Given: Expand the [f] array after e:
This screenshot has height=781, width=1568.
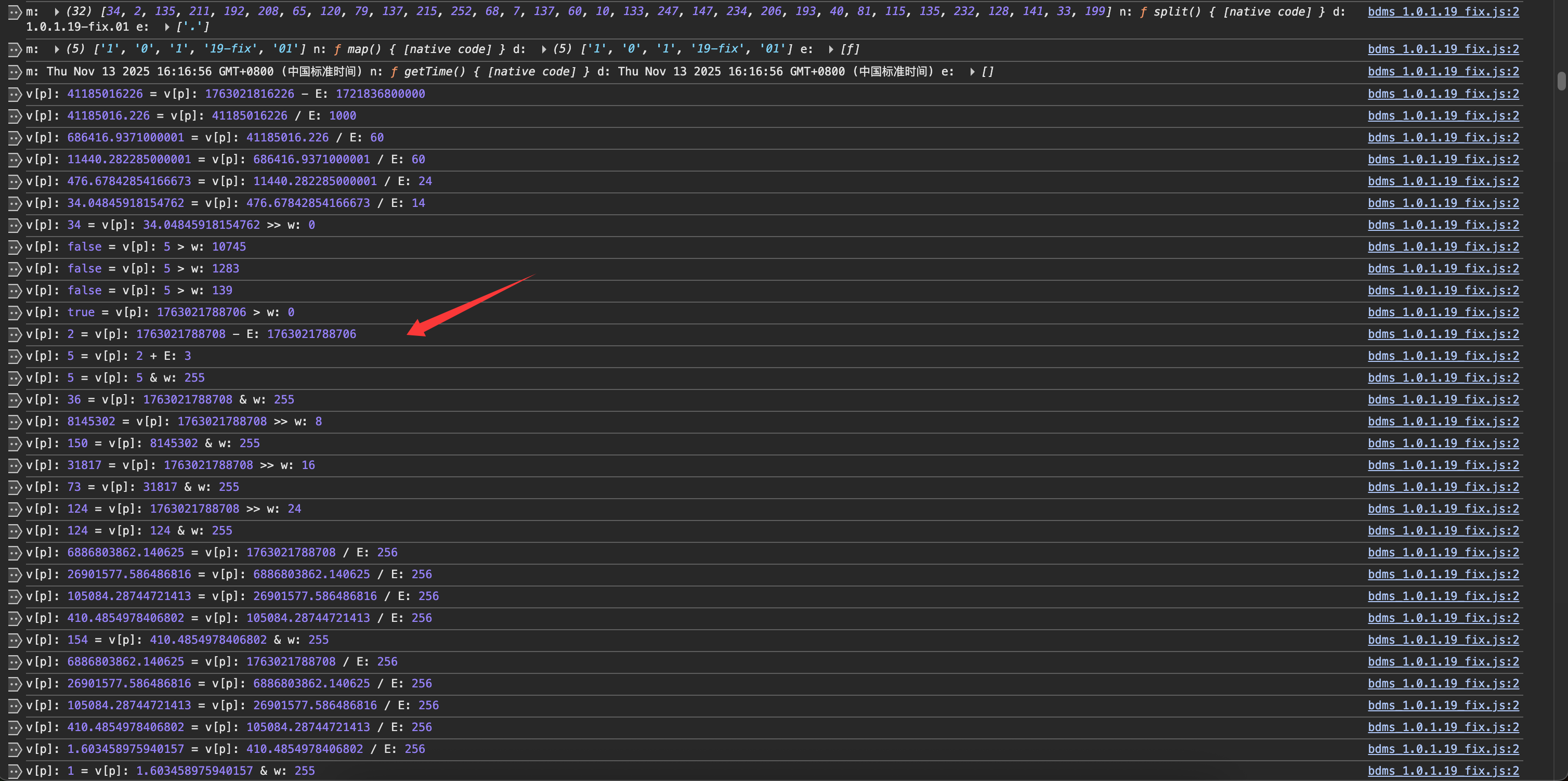Looking at the screenshot, I should pyautogui.click(x=831, y=49).
